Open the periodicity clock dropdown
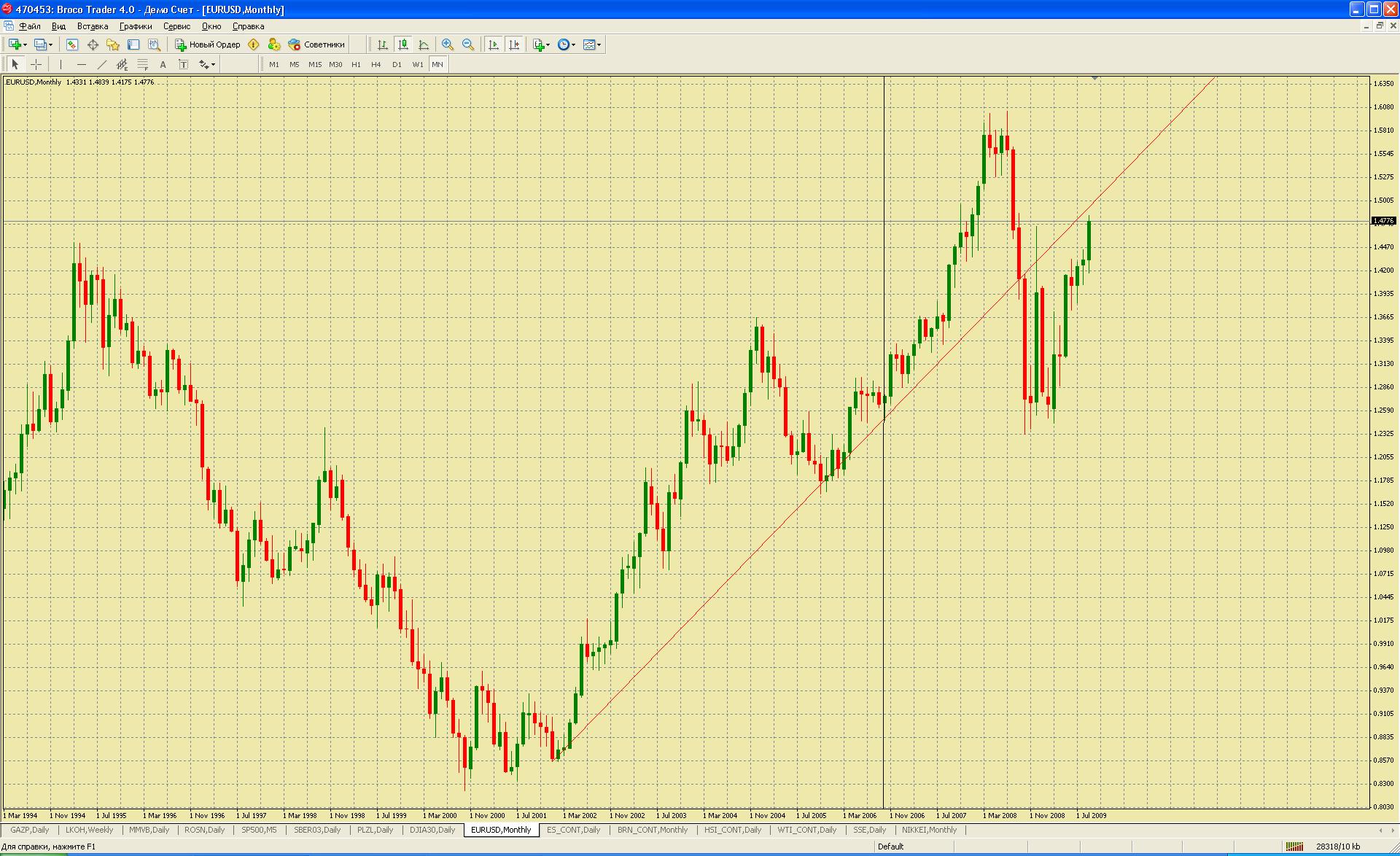Screen dimensions: 1400x856 coord(567,44)
